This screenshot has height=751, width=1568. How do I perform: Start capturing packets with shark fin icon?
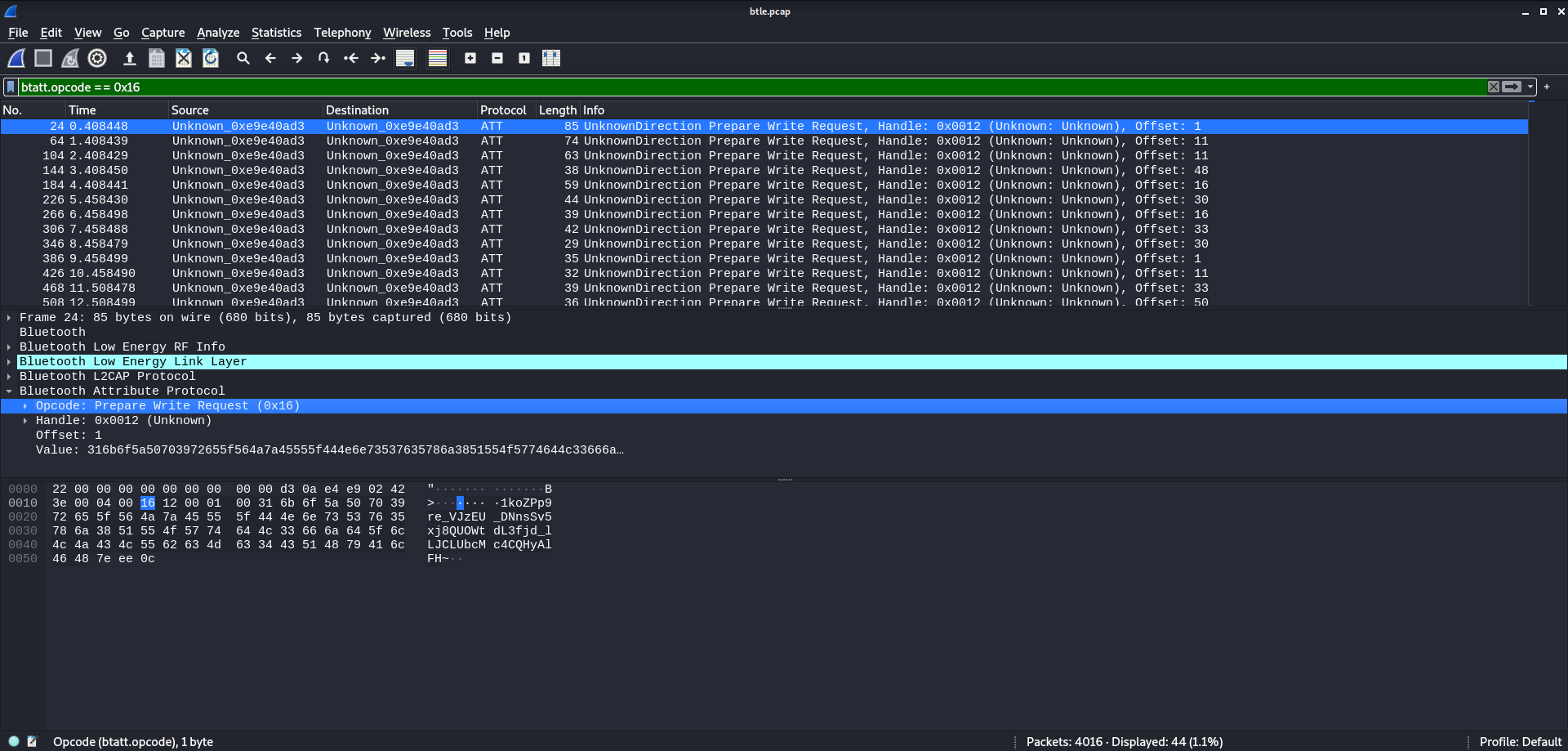click(x=16, y=58)
